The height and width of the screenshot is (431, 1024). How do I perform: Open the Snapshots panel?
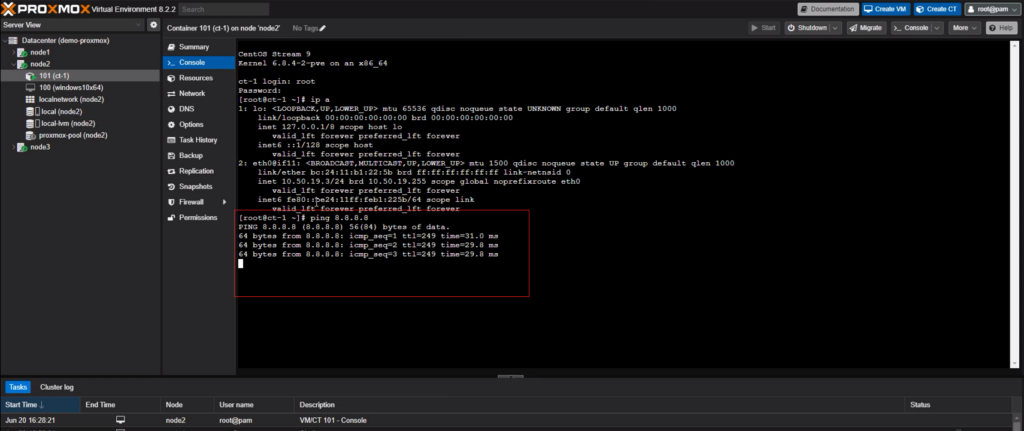click(x=195, y=187)
